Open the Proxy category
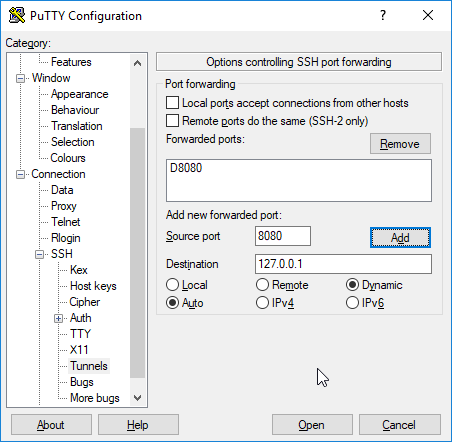 click(64, 206)
